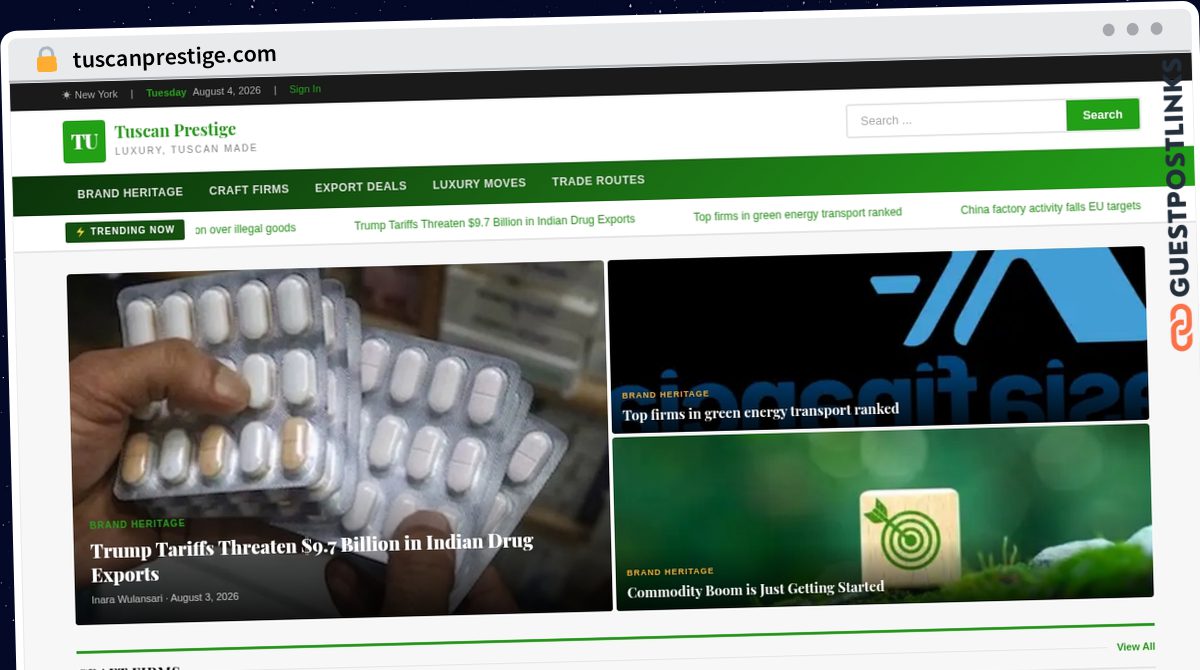Click the 'LUXURY, TUSCAN MADE' tagline
This screenshot has height=670, width=1200.
coord(186,149)
